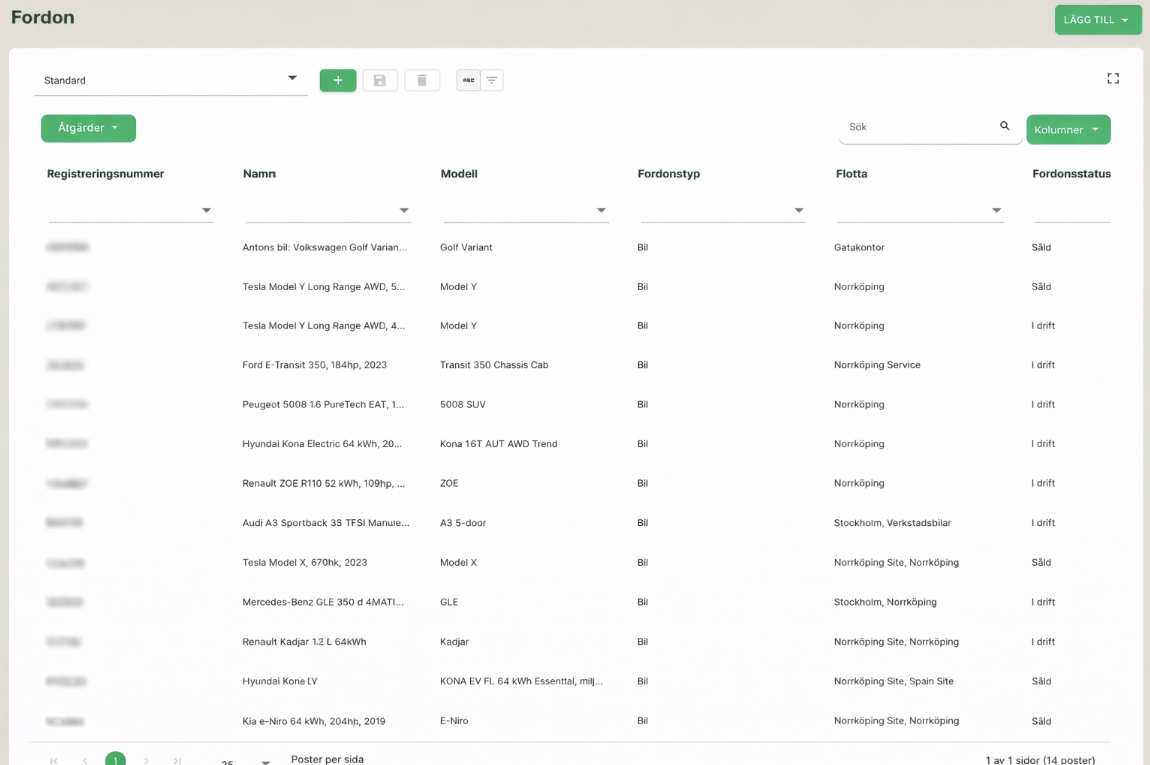Click the trash delete view icon
This screenshot has width=1150, height=765.
(422, 81)
